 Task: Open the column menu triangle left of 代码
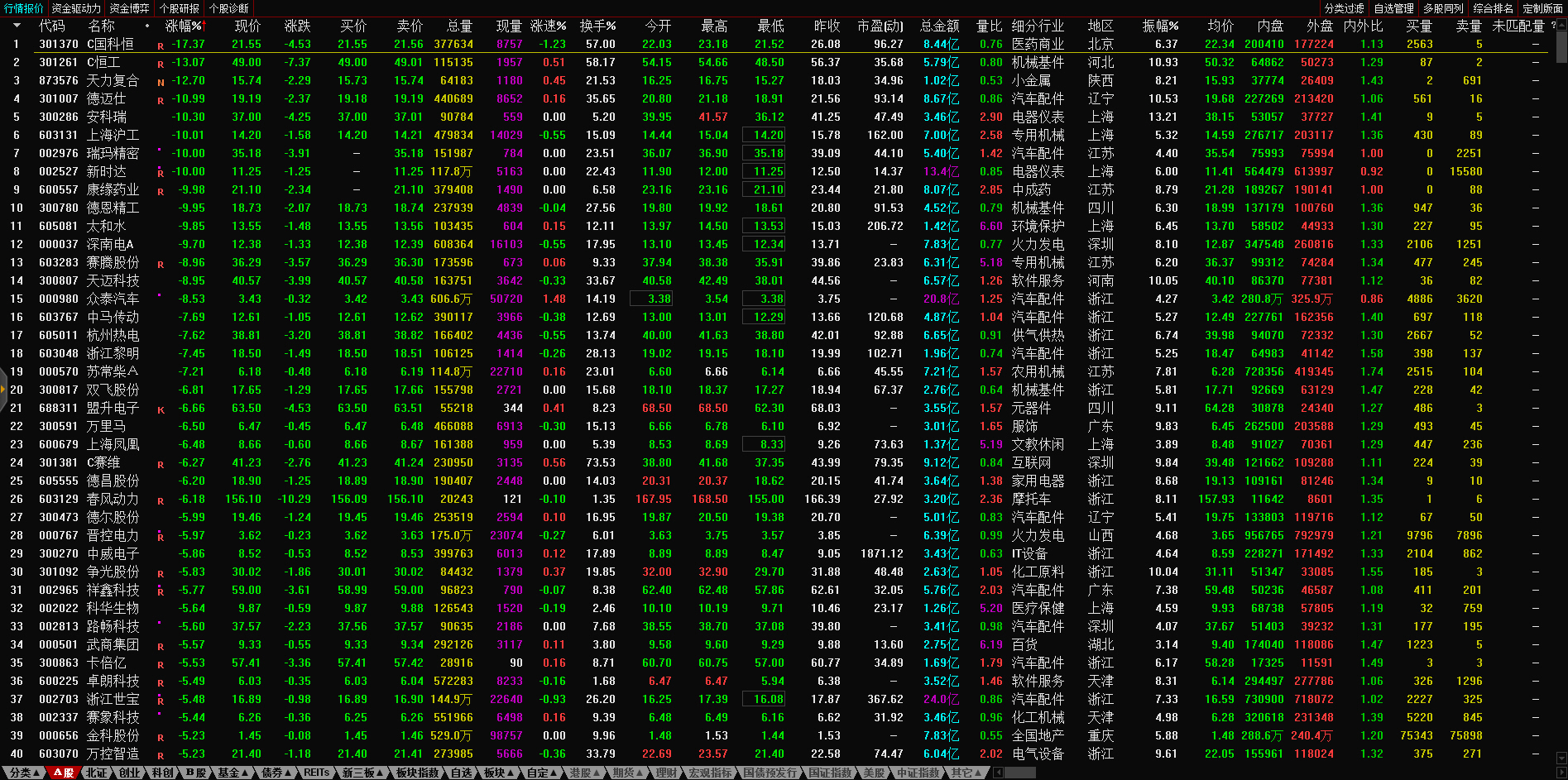click(x=16, y=26)
